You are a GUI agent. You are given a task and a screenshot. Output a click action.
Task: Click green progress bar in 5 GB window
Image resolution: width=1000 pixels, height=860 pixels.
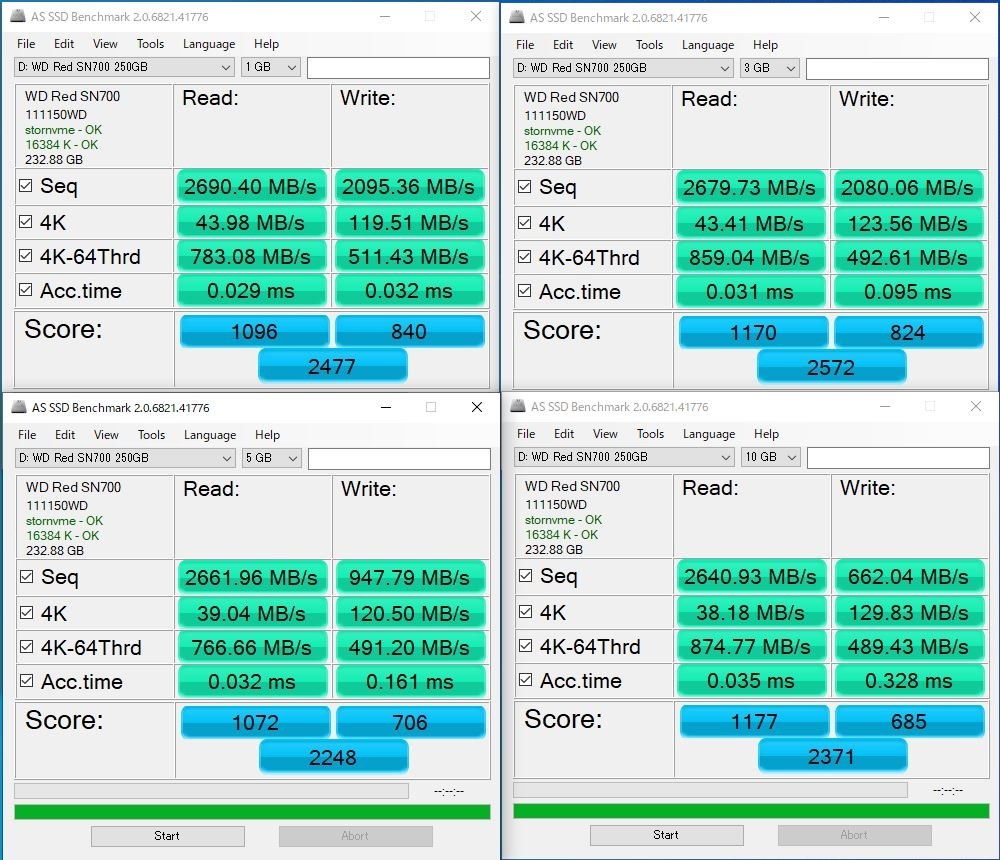point(252,812)
